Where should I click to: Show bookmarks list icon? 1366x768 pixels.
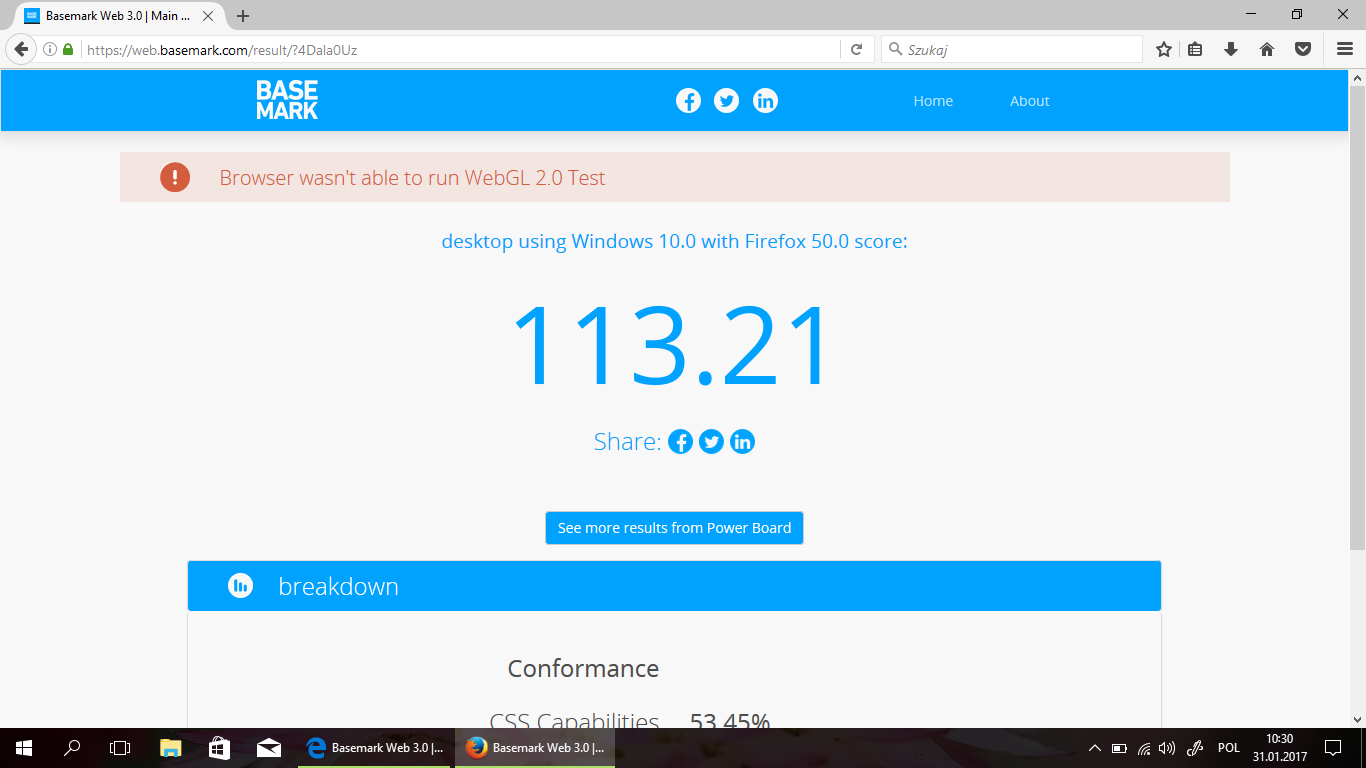click(x=1195, y=49)
